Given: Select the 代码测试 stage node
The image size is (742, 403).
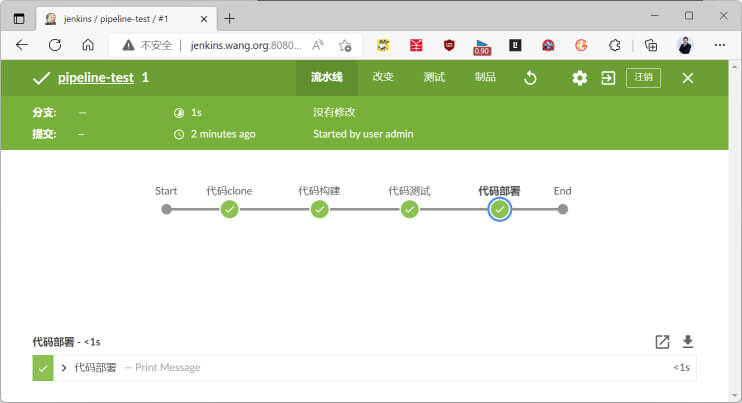Looking at the screenshot, I should click(409, 209).
